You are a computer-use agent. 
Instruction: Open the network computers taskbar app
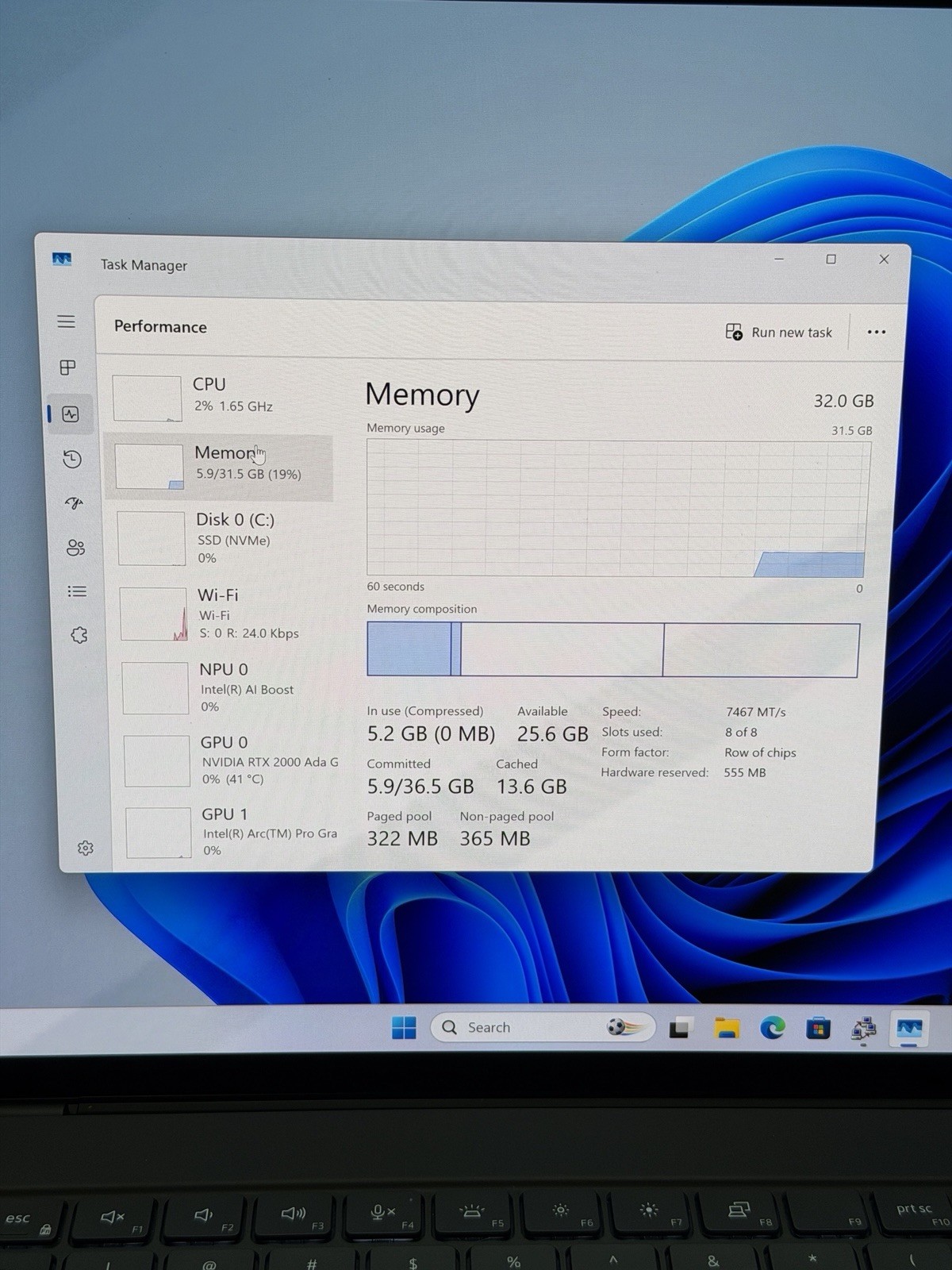click(863, 1029)
